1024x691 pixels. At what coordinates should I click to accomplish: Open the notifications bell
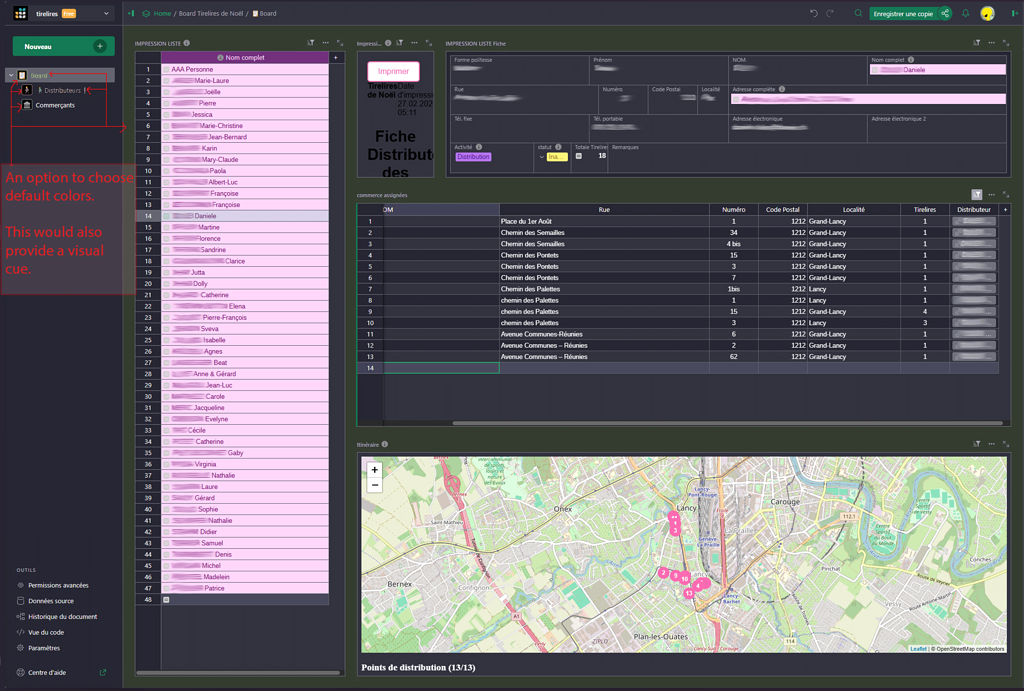click(965, 14)
